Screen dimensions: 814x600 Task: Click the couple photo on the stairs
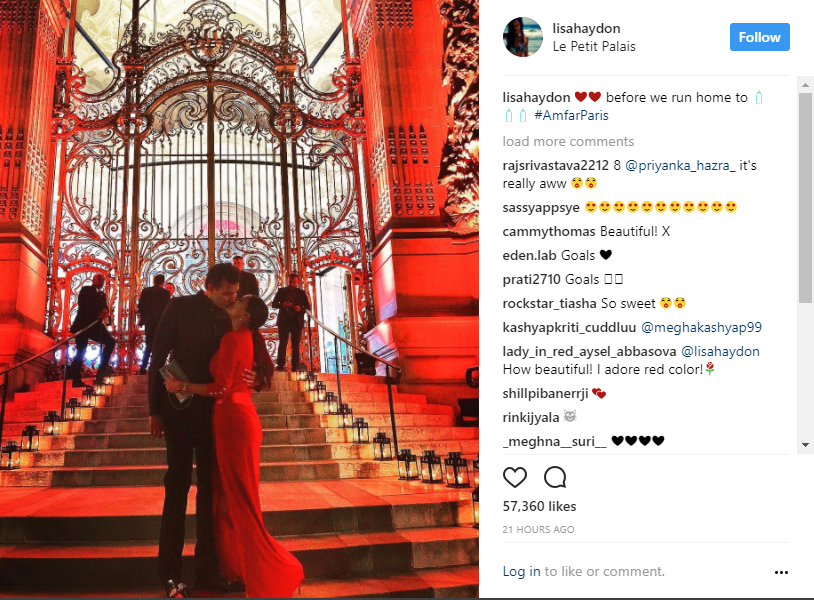239,299
